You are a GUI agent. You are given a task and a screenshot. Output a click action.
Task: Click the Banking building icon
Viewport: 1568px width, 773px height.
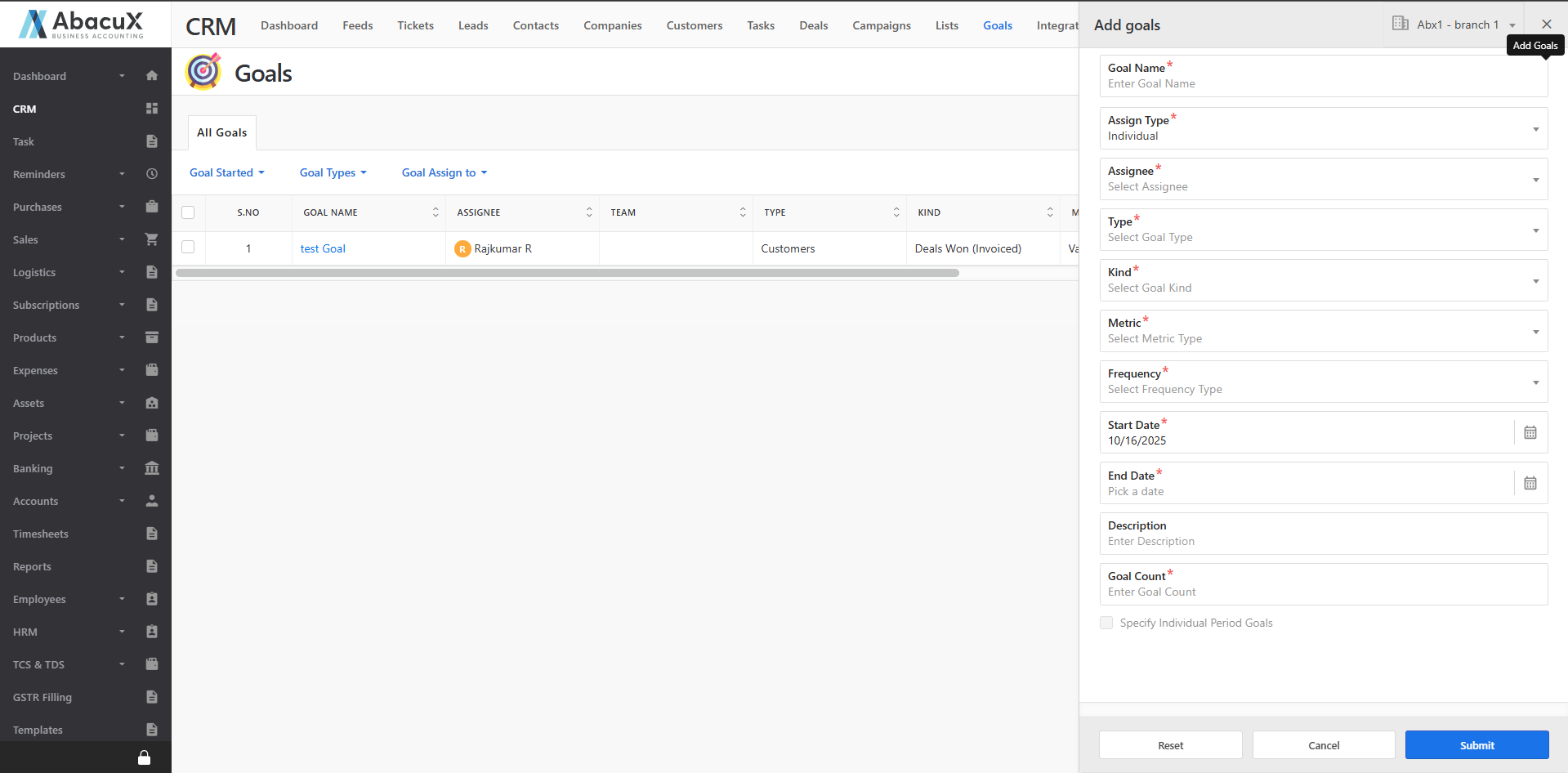tap(152, 468)
